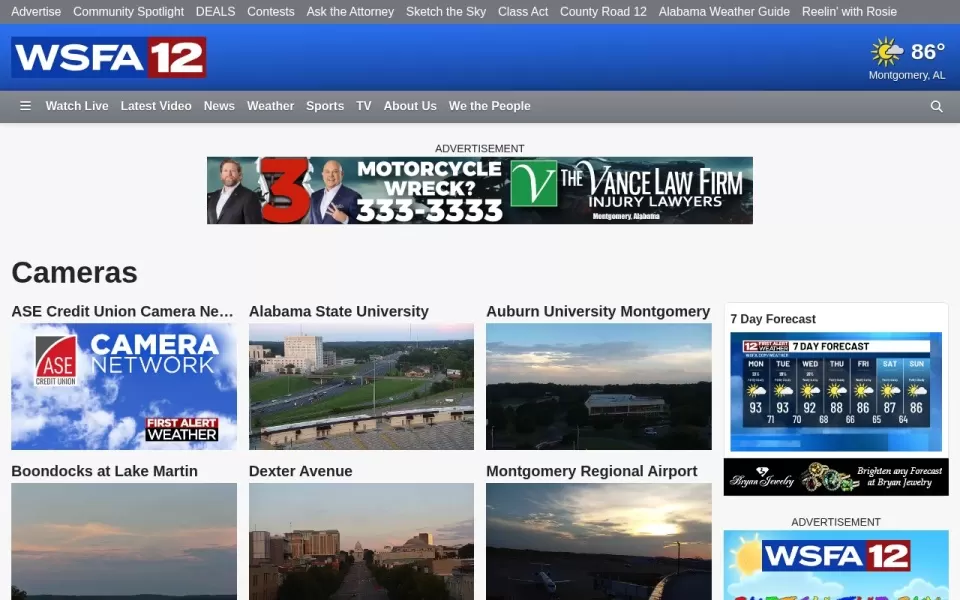960x600 pixels.
Task: Open Alabama Weather Guide link
Action: 724,12
